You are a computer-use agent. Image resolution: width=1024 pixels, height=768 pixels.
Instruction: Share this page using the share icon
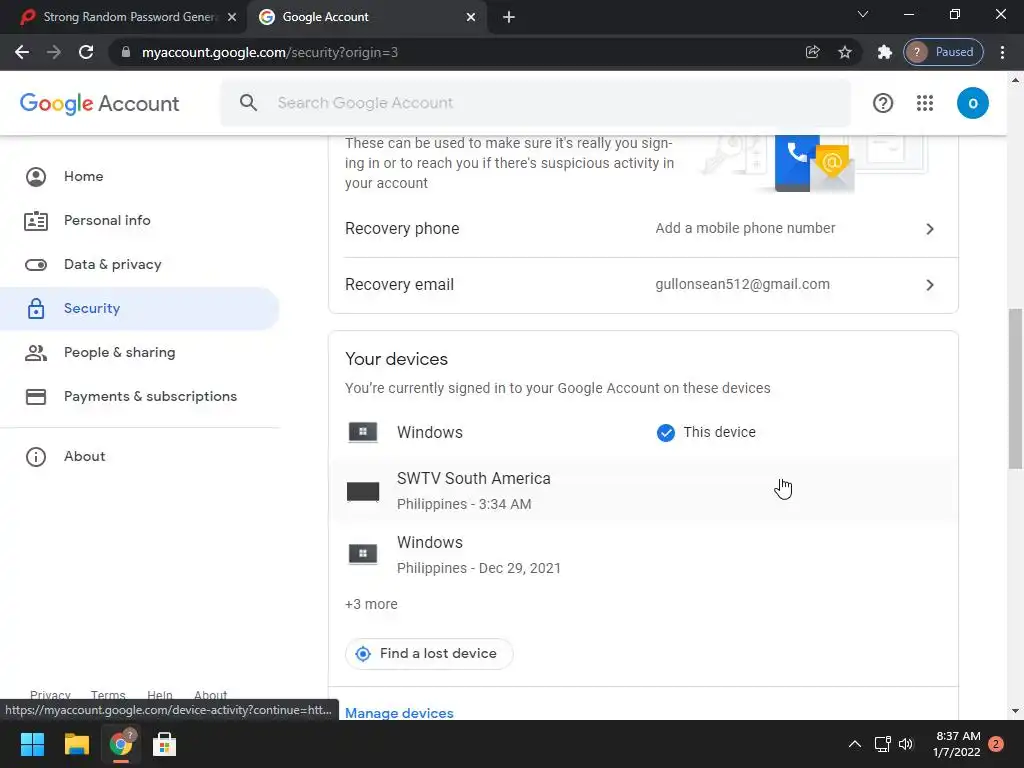pos(812,52)
